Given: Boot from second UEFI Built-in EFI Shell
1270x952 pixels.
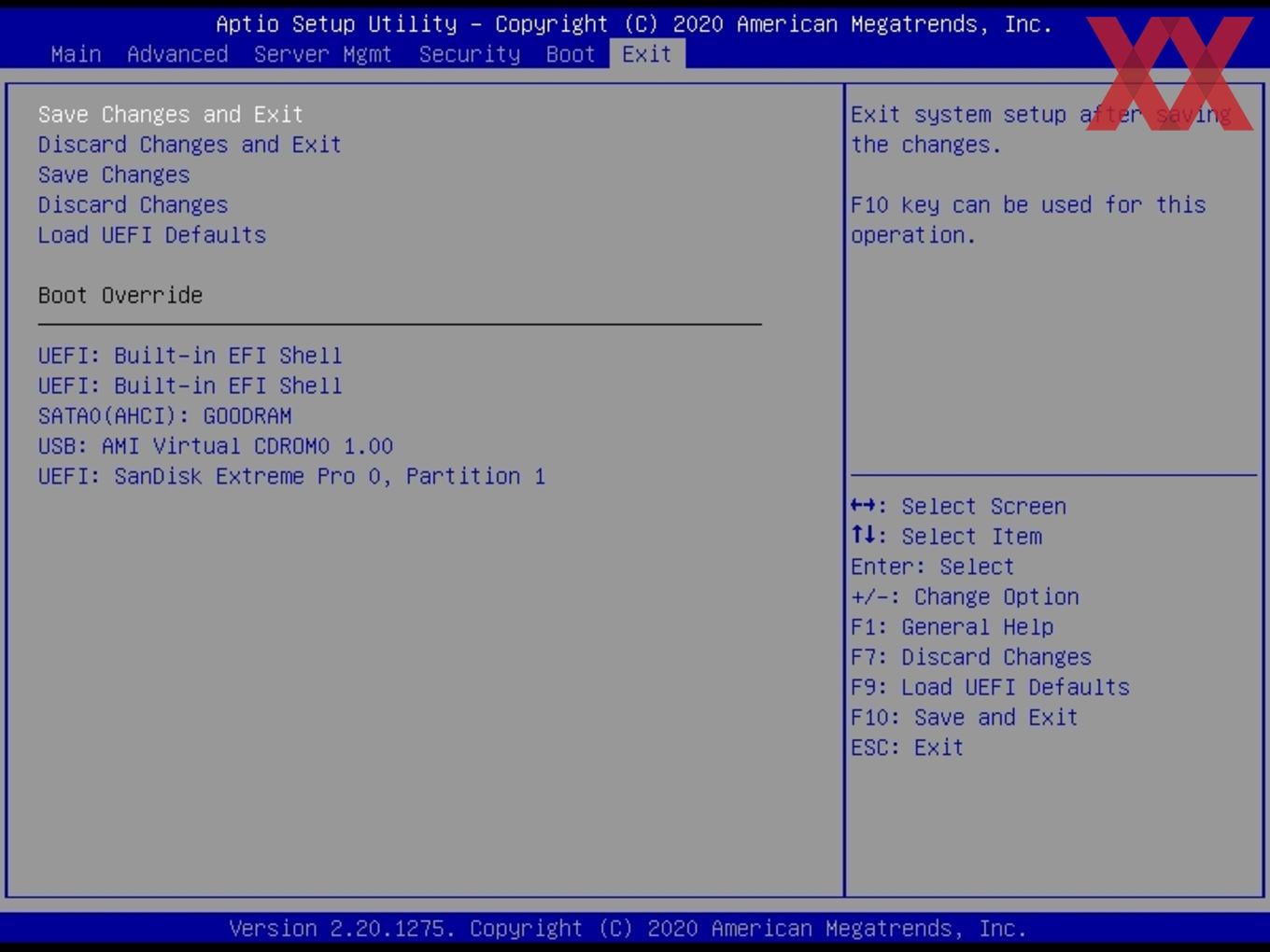Looking at the screenshot, I should tap(190, 385).
